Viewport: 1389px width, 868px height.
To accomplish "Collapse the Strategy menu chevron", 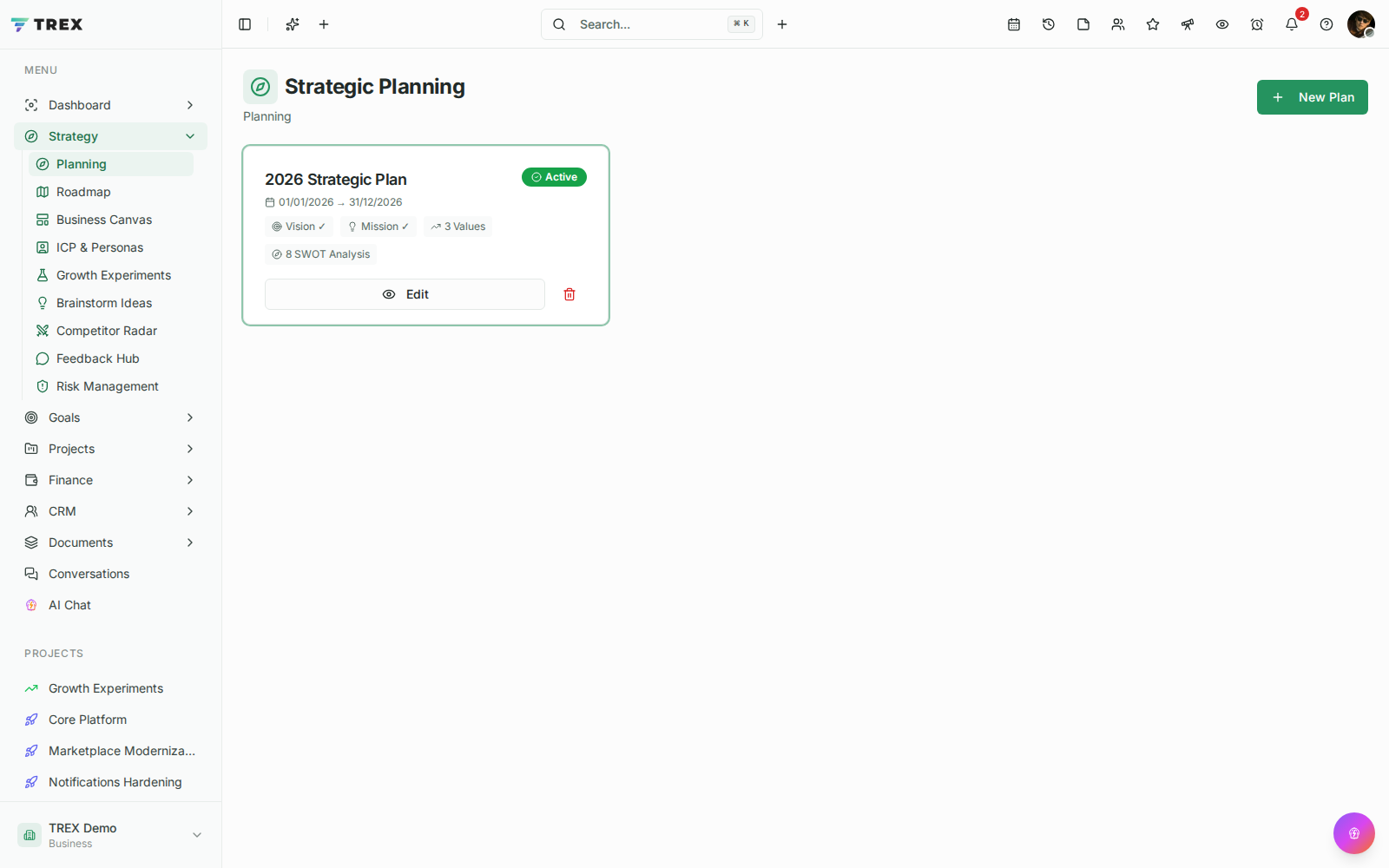I will [x=190, y=136].
